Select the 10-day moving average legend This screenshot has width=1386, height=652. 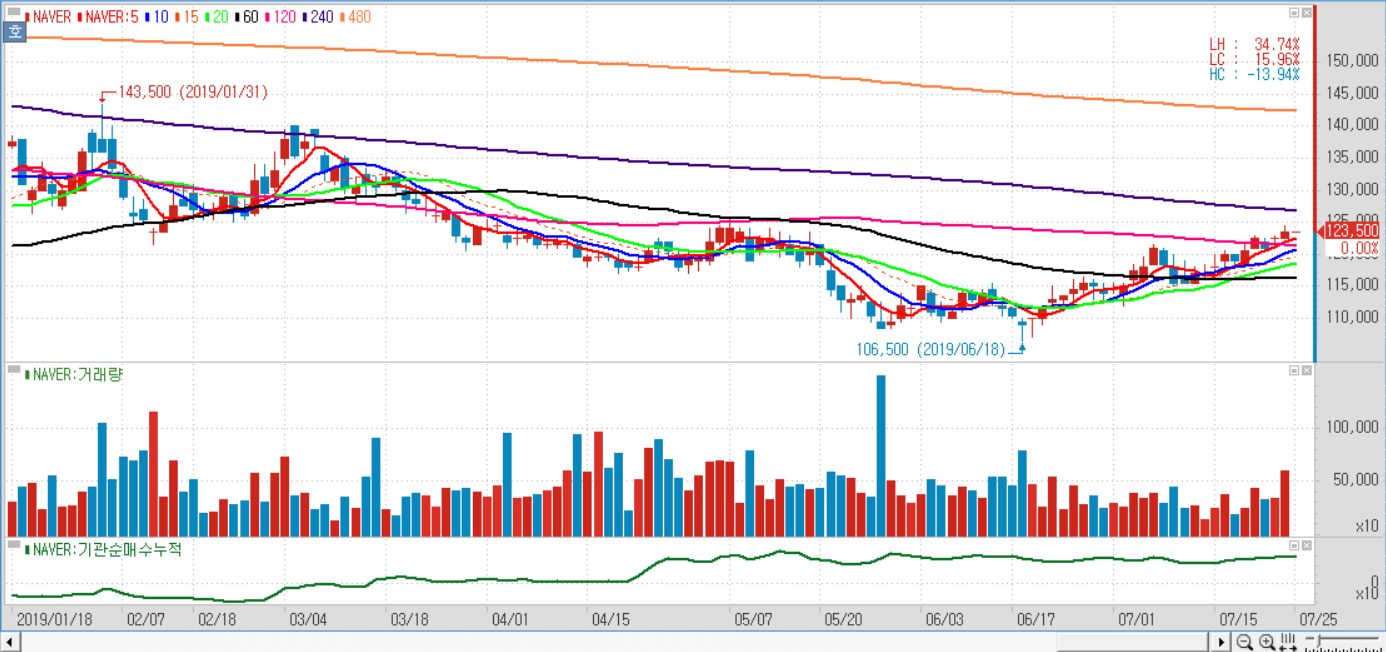coord(157,16)
